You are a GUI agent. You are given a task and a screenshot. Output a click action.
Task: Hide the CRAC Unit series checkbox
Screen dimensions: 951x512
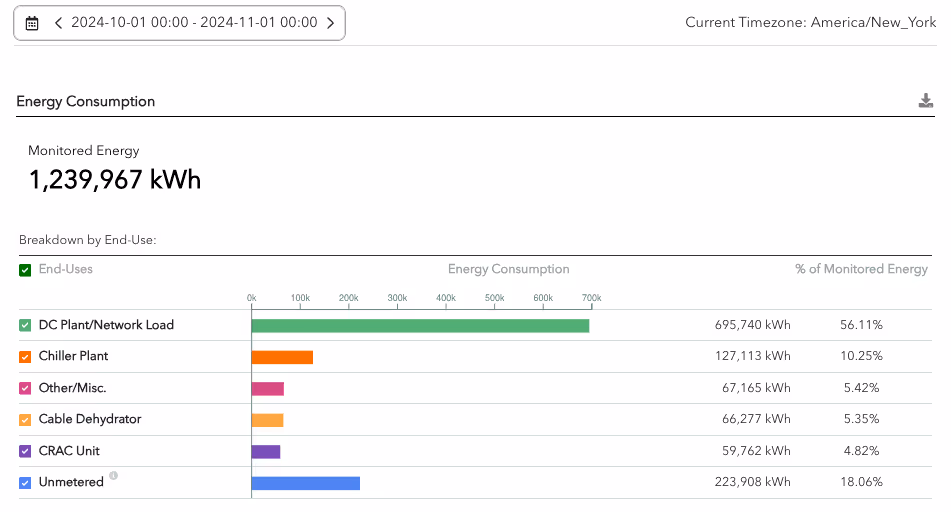[x=25, y=451]
